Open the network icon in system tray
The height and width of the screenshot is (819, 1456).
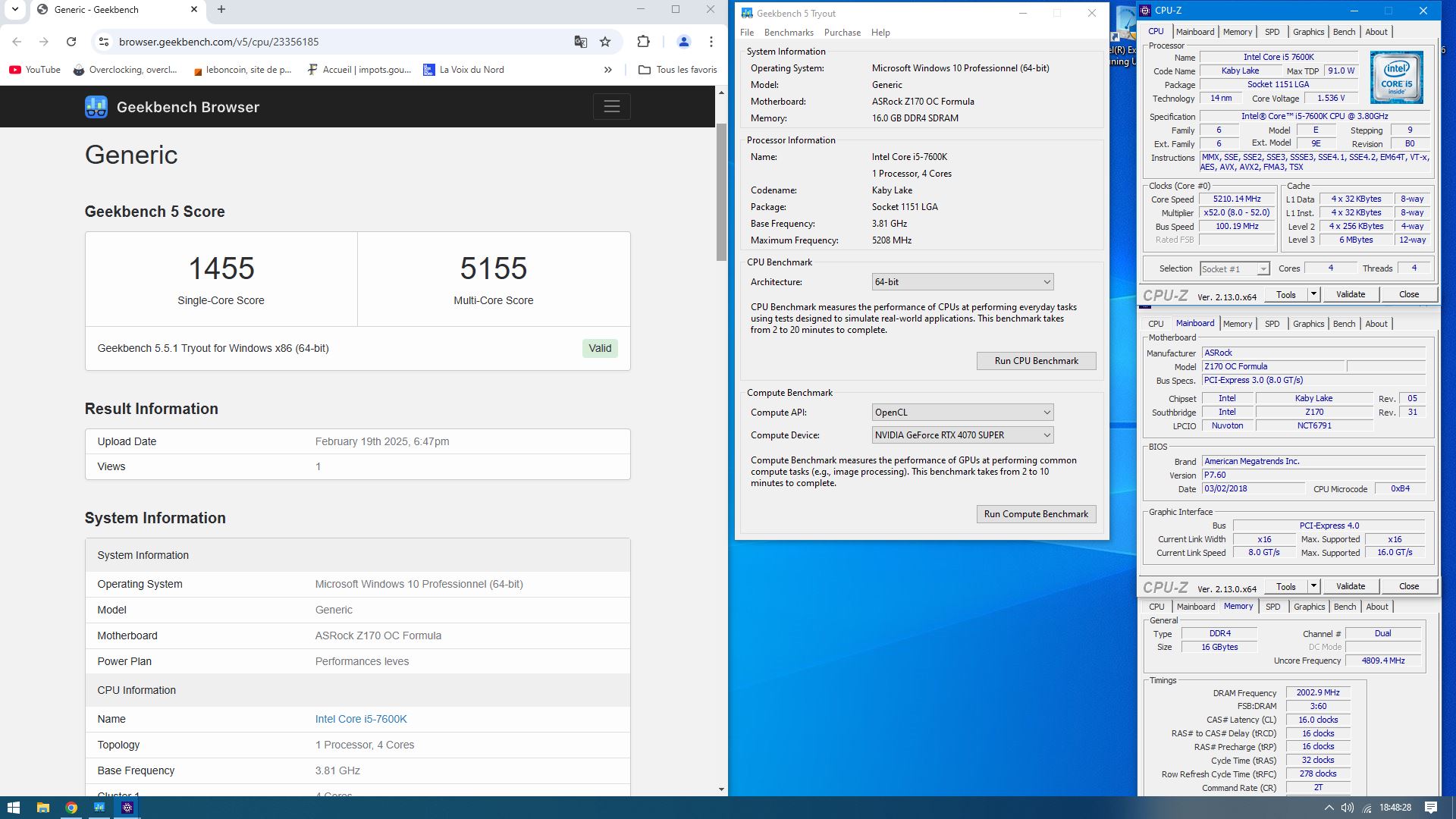(x=1367, y=808)
